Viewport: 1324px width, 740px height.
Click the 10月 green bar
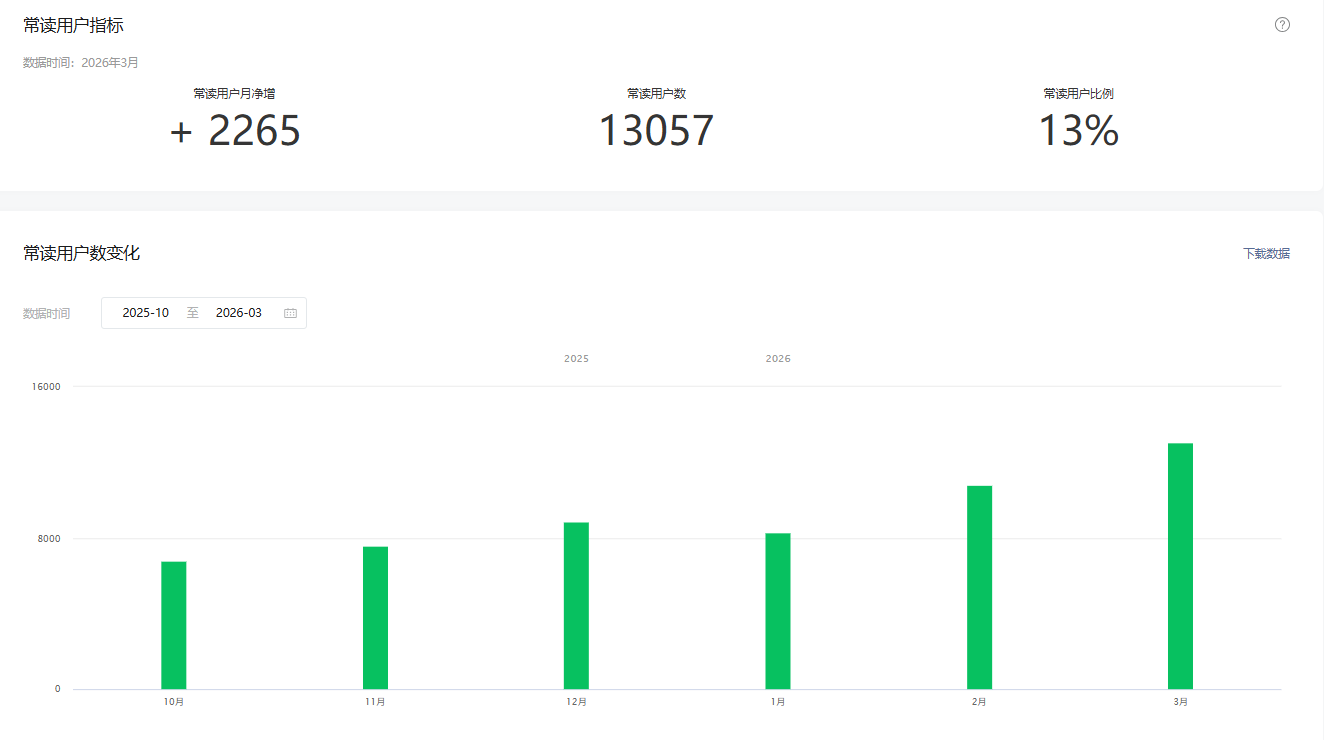click(x=174, y=625)
